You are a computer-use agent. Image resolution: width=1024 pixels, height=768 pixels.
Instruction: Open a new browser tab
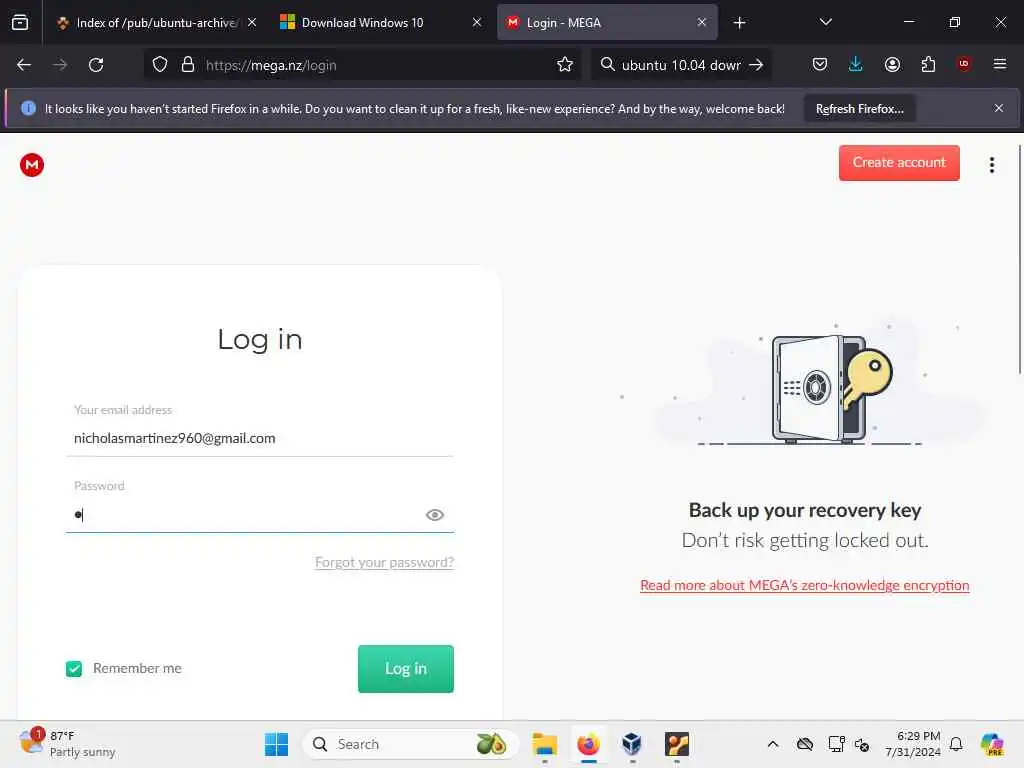739,23
